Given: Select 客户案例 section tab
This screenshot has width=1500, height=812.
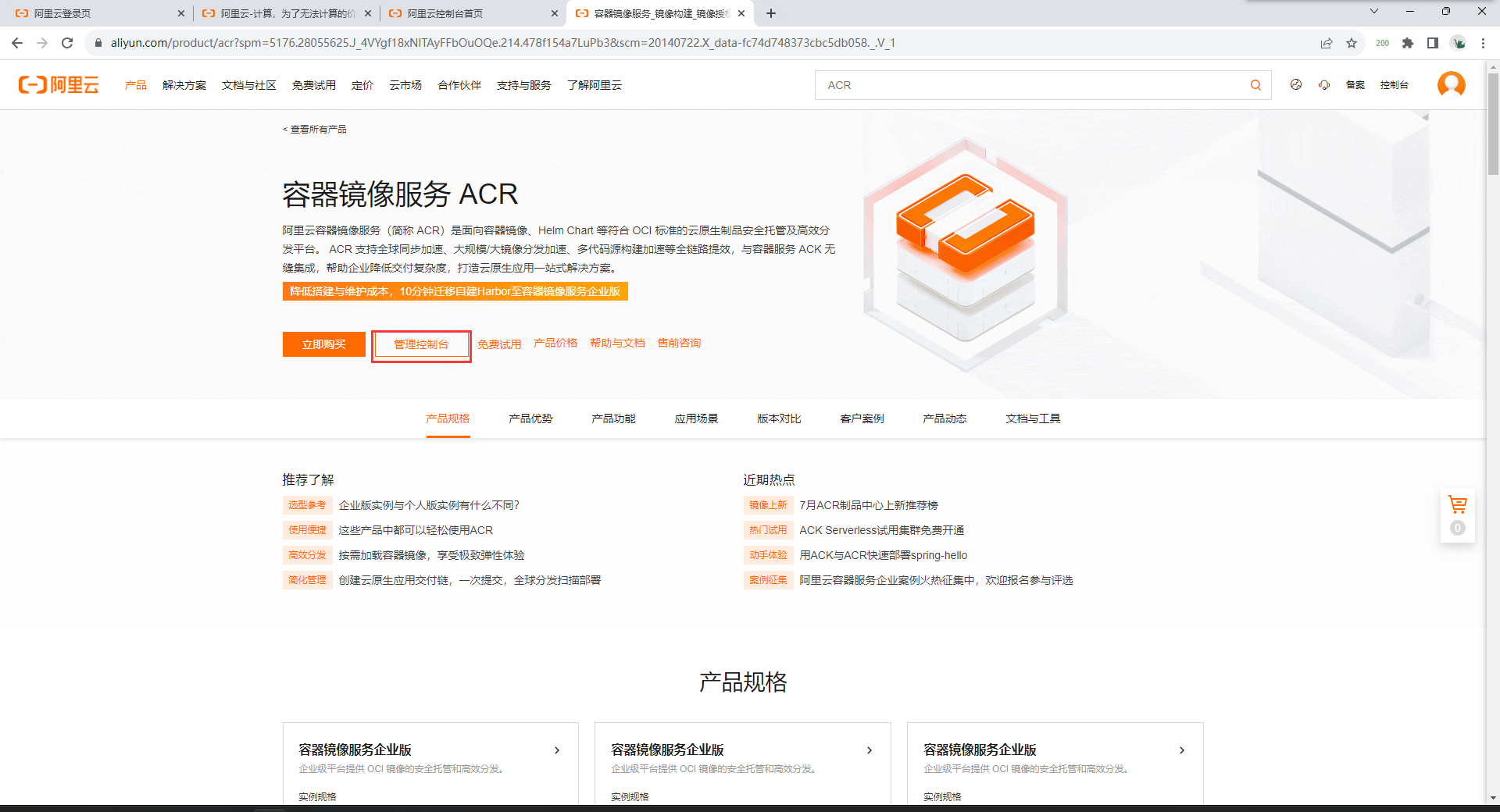Looking at the screenshot, I should pos(862,418).
